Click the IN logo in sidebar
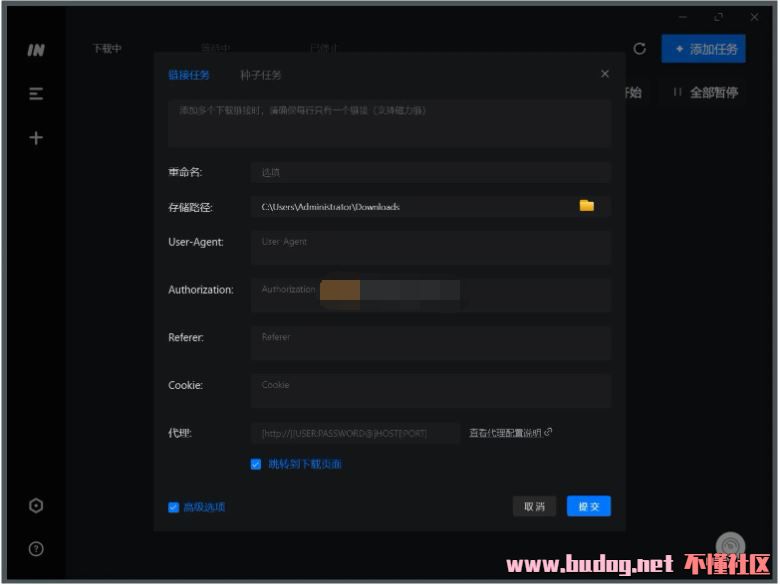Image resolution: width=780 pixels, height=585 pixels. coord(36,50)
